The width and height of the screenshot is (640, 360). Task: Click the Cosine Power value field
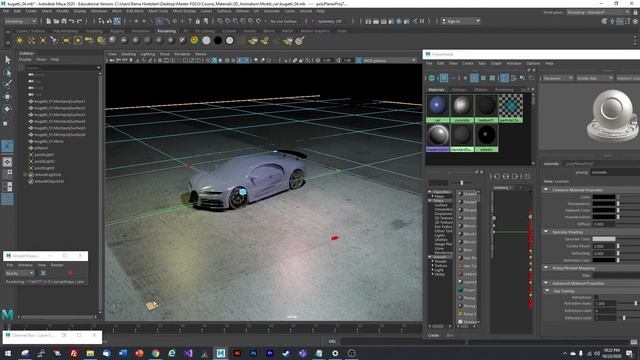coord(604,246)
